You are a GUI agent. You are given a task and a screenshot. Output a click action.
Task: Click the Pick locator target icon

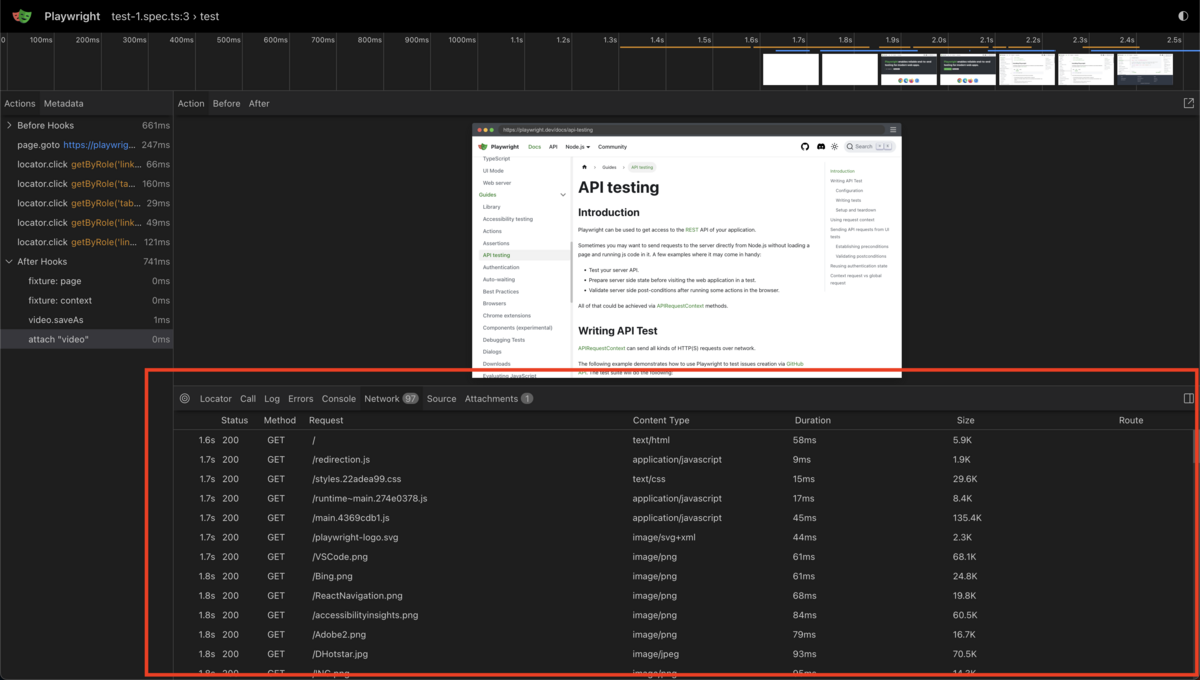coord(185,398)
